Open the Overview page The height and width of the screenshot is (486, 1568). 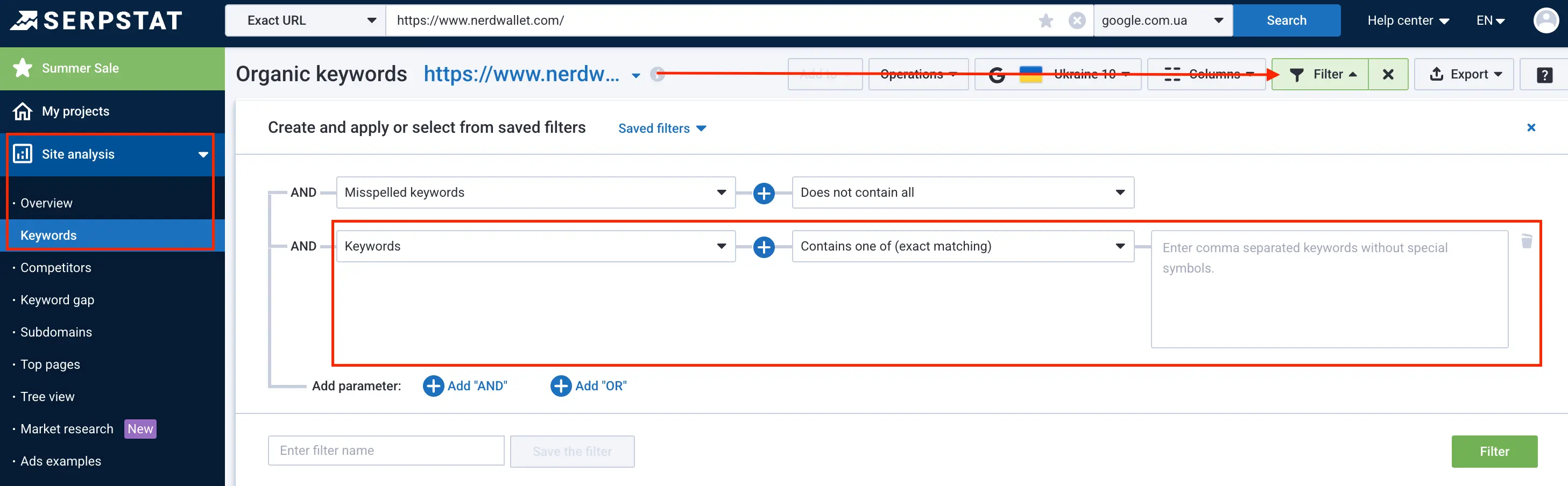click(x=46, y=203)
